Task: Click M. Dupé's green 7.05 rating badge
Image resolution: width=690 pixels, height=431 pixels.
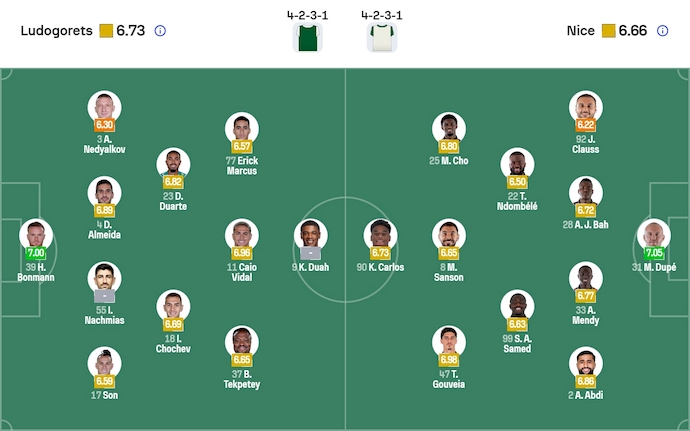Action: coord(653,253)
